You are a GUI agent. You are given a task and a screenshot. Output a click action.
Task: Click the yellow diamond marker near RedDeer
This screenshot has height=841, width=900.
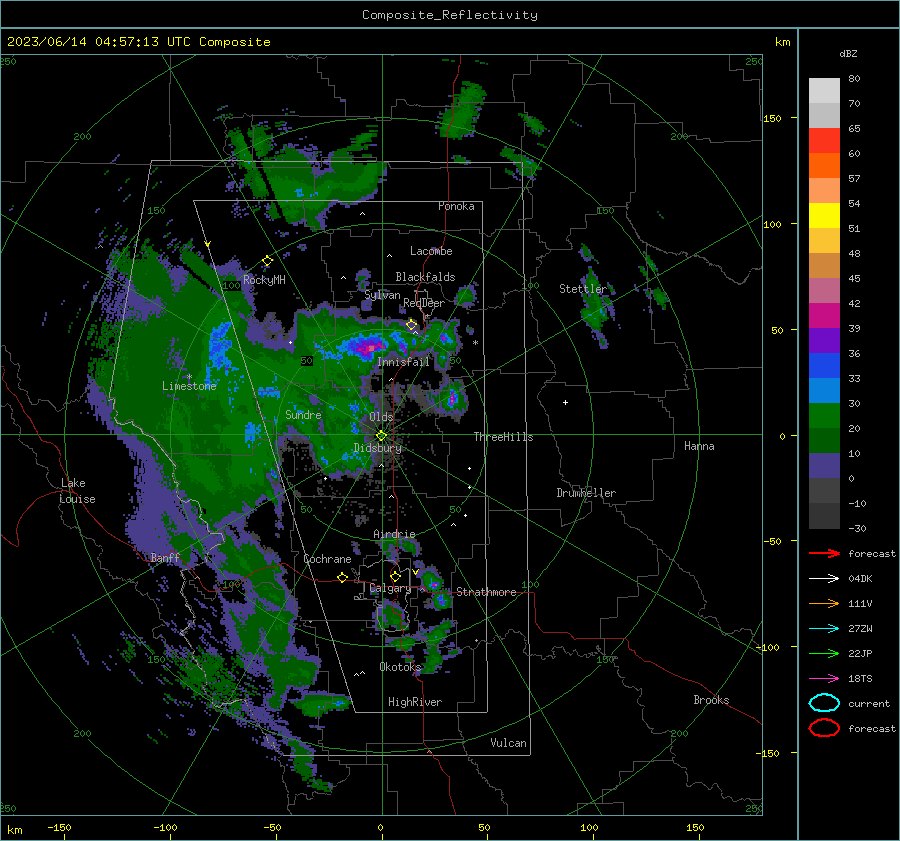(412, 325)
